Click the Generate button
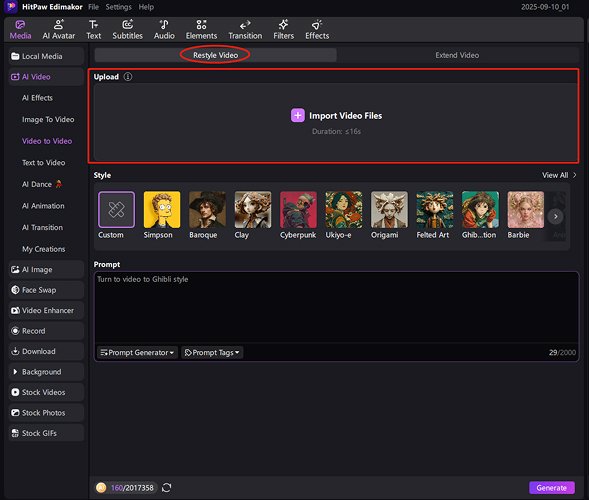The width and height of the screenshot is (589, 500). (x=551, y=488)
